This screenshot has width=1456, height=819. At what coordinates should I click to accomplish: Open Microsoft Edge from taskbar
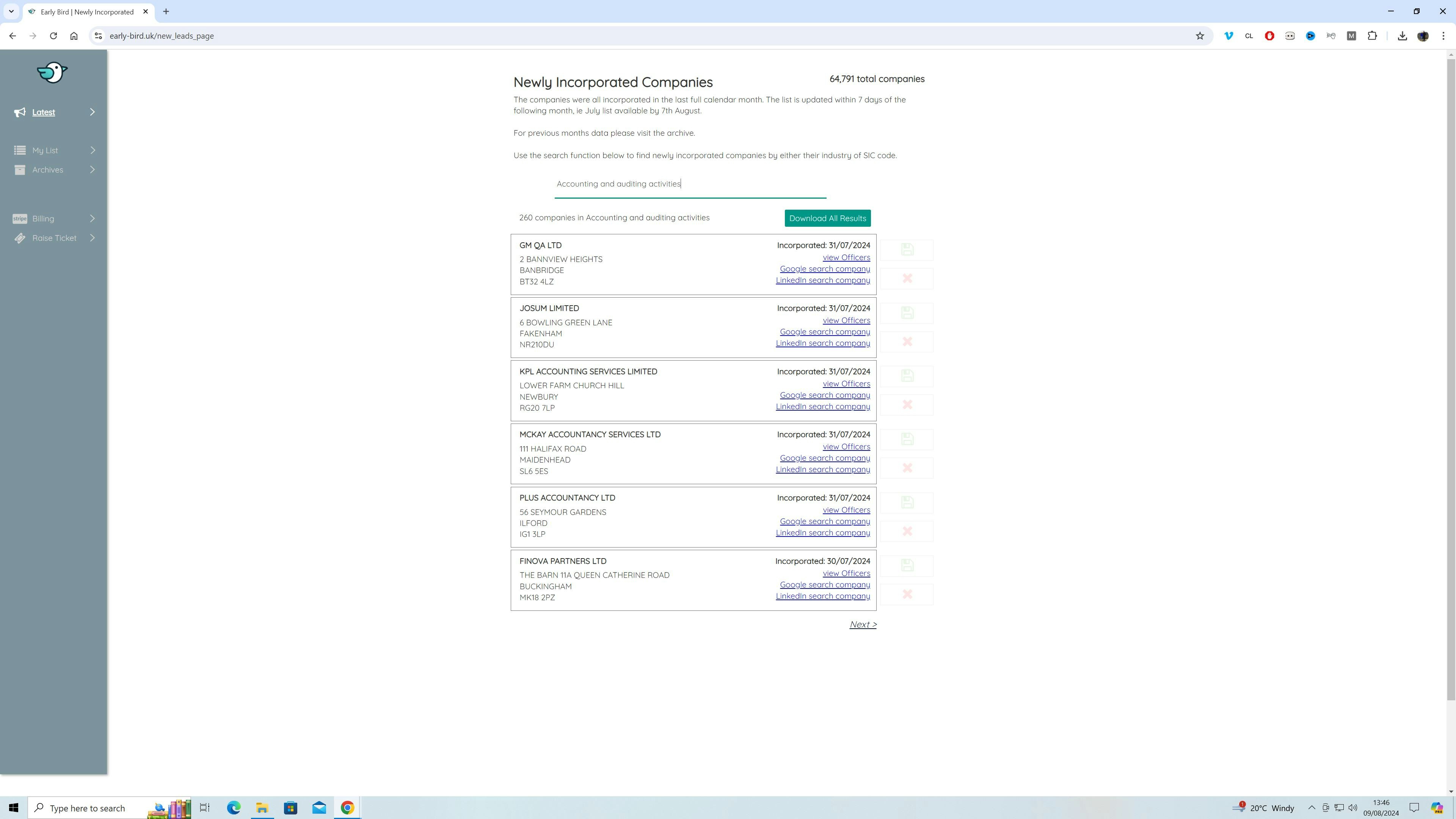point(234,808)
